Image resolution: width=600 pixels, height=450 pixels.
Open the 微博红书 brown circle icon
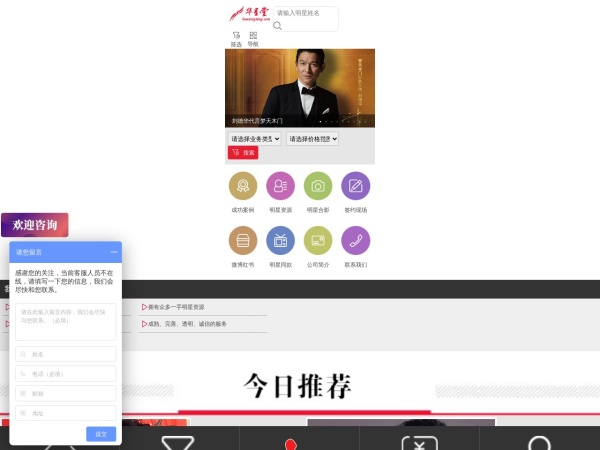point(243,240)
